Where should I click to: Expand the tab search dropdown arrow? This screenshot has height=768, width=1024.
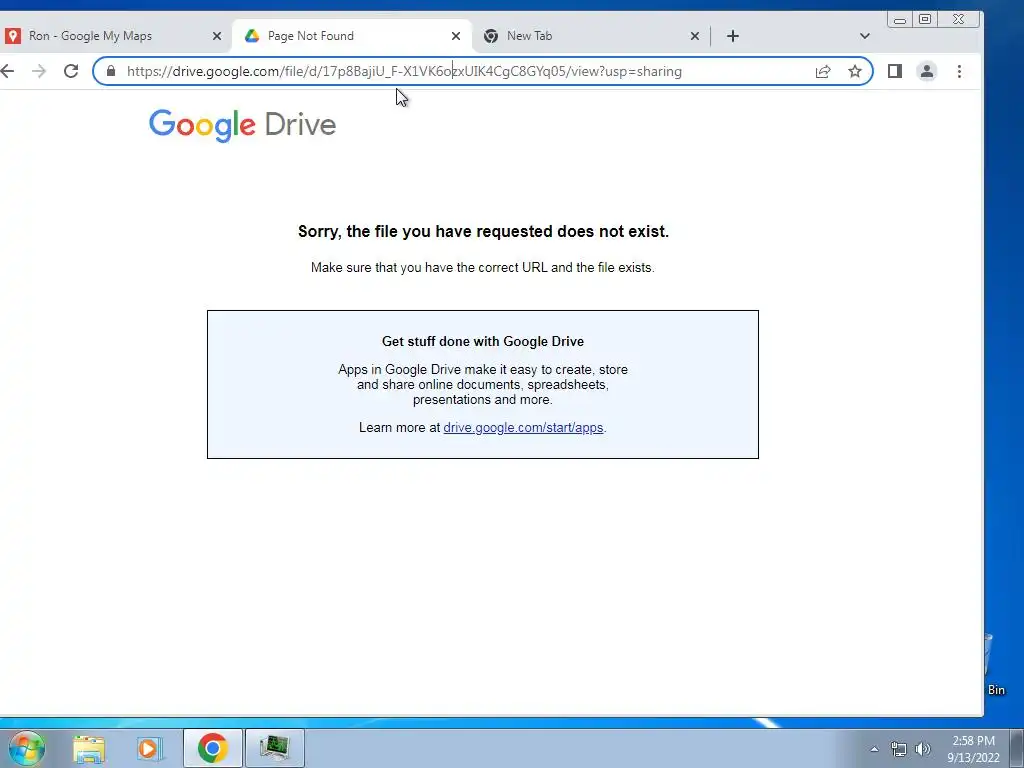(865, 36)
